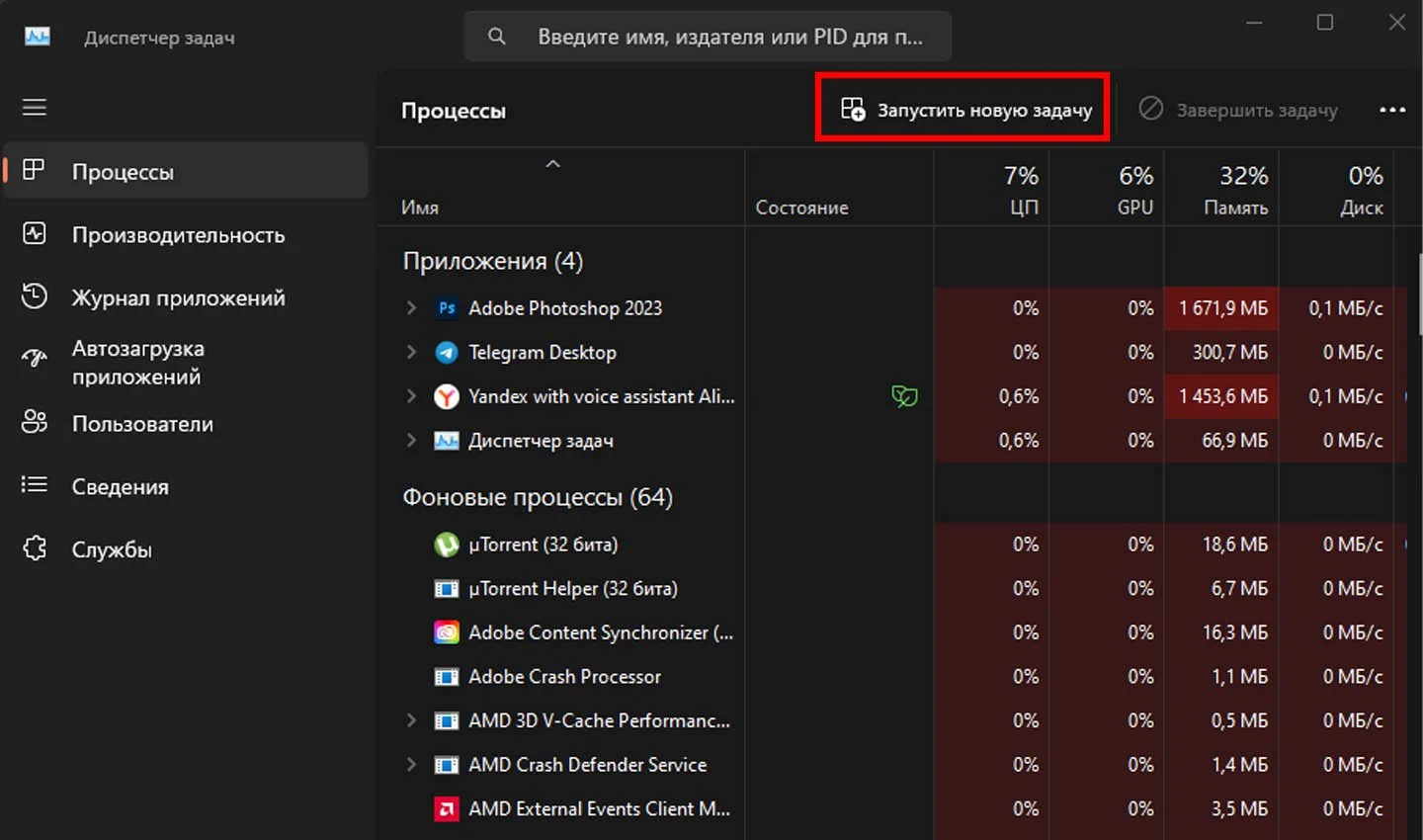Expand the AMD Crash Defender Service entry
Viewport: 1423px width, 840px height.
[411, 765]
